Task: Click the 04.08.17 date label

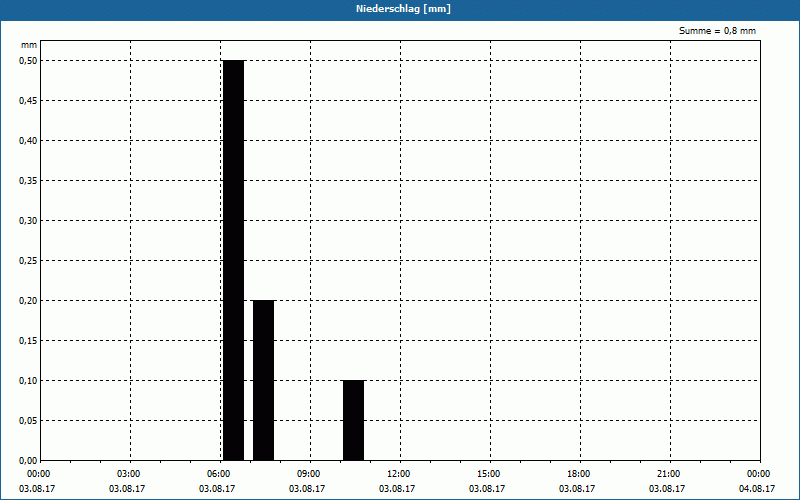Action: click(x=757, y=489)
